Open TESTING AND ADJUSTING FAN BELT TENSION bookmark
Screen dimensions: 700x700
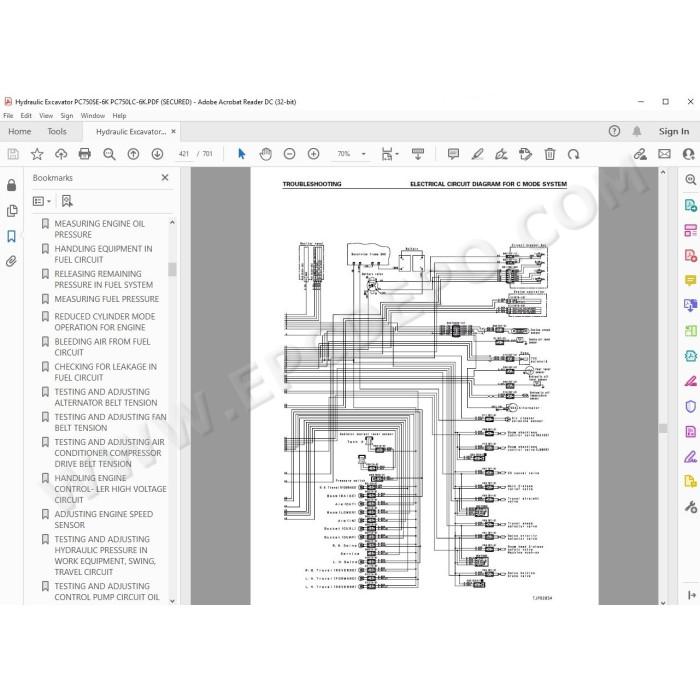tap(110, 422)
